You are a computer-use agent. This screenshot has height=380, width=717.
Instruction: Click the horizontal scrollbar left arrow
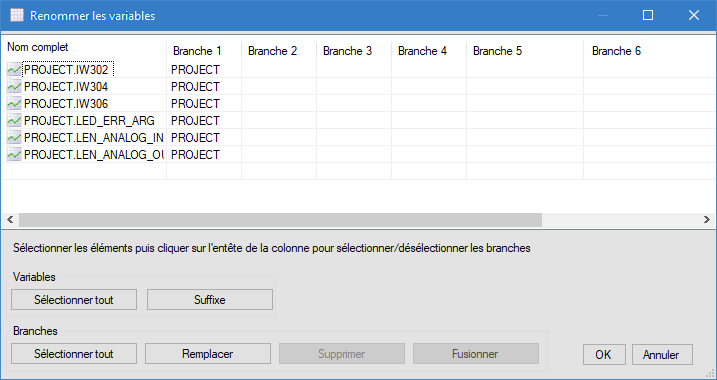point(10,220)
